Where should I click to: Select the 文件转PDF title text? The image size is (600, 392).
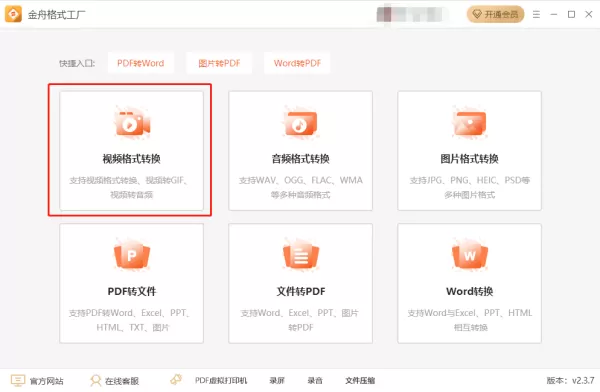pyautogui.click(x=301, y=291)
